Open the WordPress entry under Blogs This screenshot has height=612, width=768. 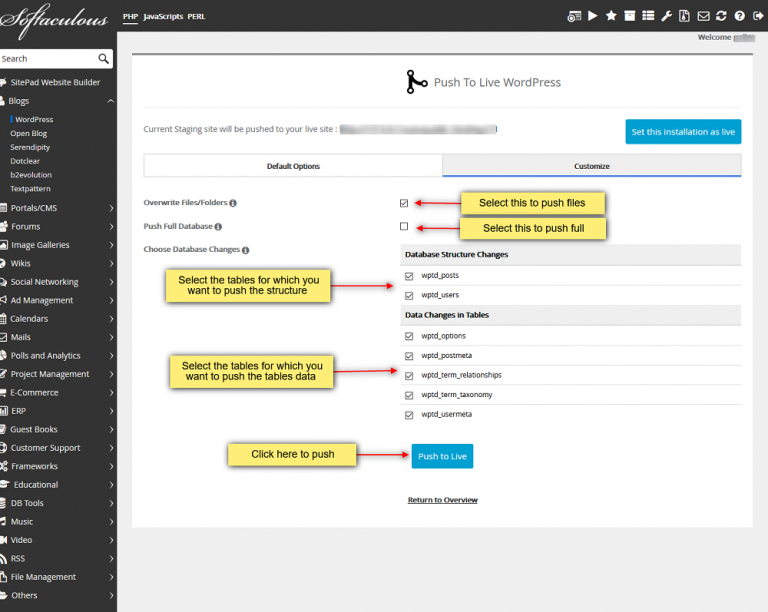tap(34, 119)
